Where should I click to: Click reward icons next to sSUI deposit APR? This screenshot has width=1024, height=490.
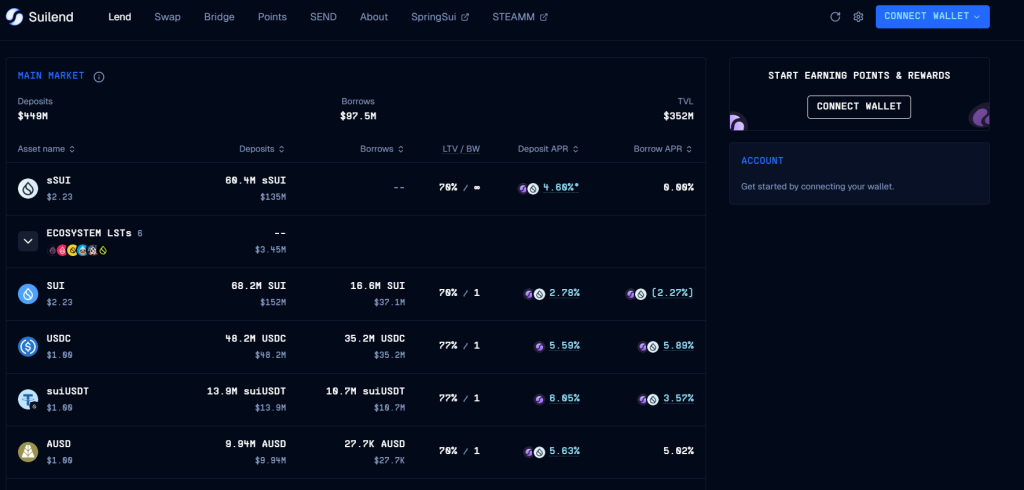coord(528,189)
